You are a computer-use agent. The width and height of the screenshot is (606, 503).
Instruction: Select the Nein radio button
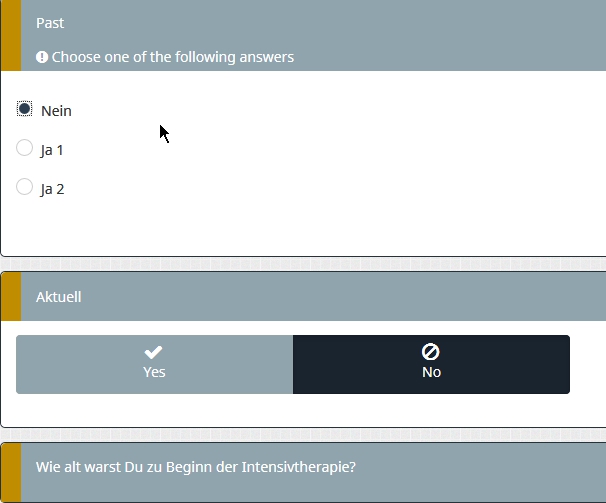[25, 109]
